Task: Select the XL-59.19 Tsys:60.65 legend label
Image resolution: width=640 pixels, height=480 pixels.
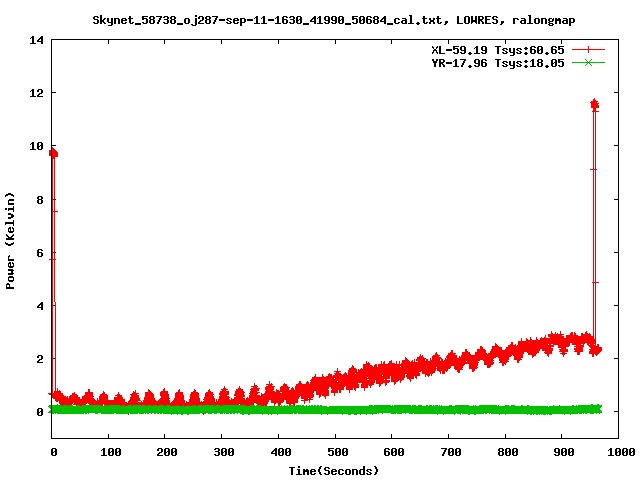Action: (x=498, y=50)
